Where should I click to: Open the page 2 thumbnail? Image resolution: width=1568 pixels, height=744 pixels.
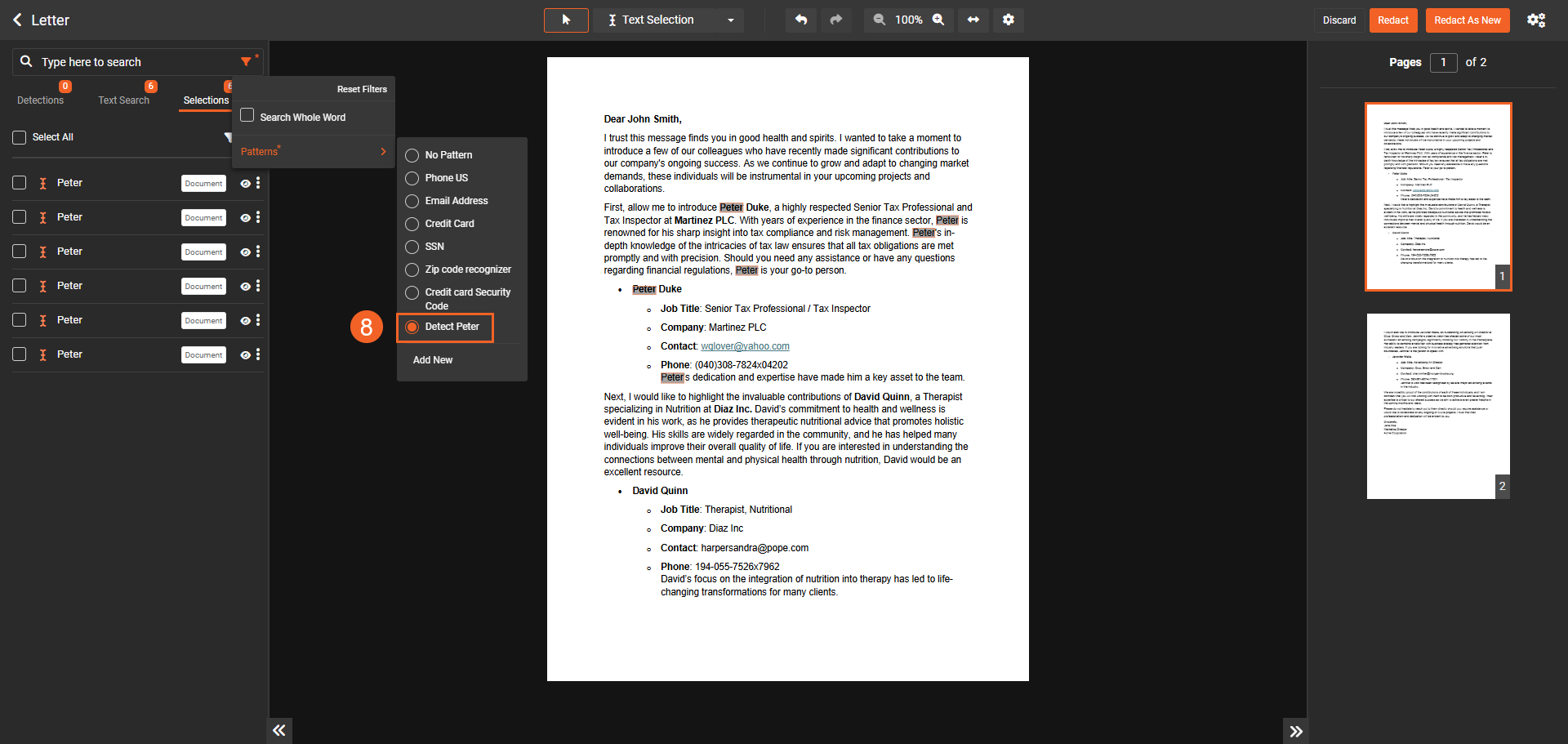pos(1437,406)
